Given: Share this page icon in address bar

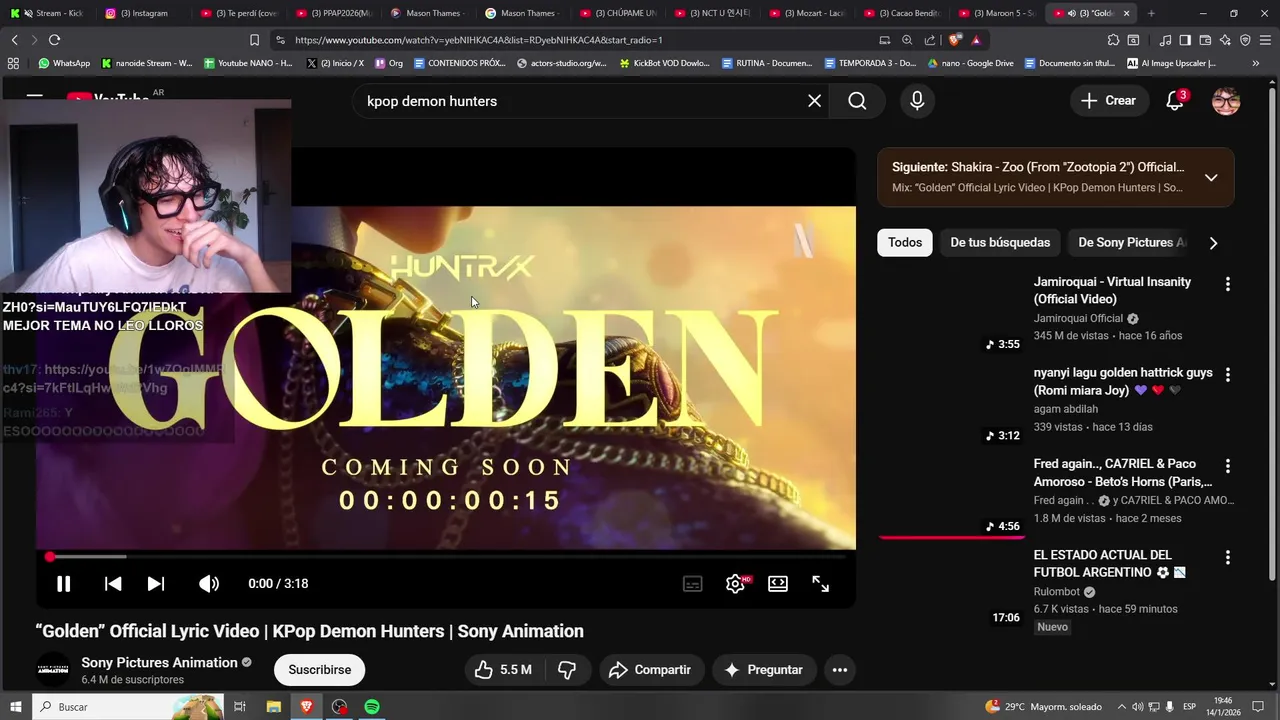Looking at the screenshot, I should click(930, 40).
